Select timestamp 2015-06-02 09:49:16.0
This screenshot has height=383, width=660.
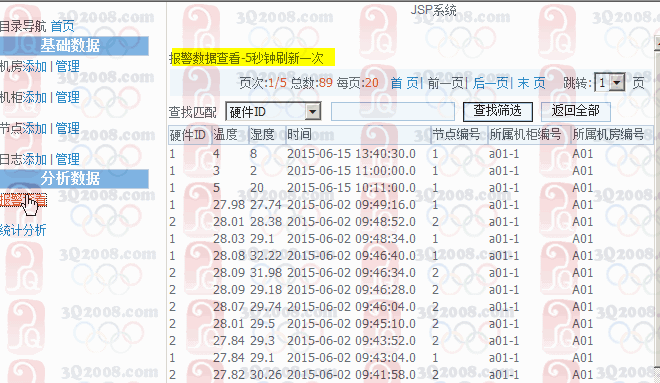coord(351,205)
